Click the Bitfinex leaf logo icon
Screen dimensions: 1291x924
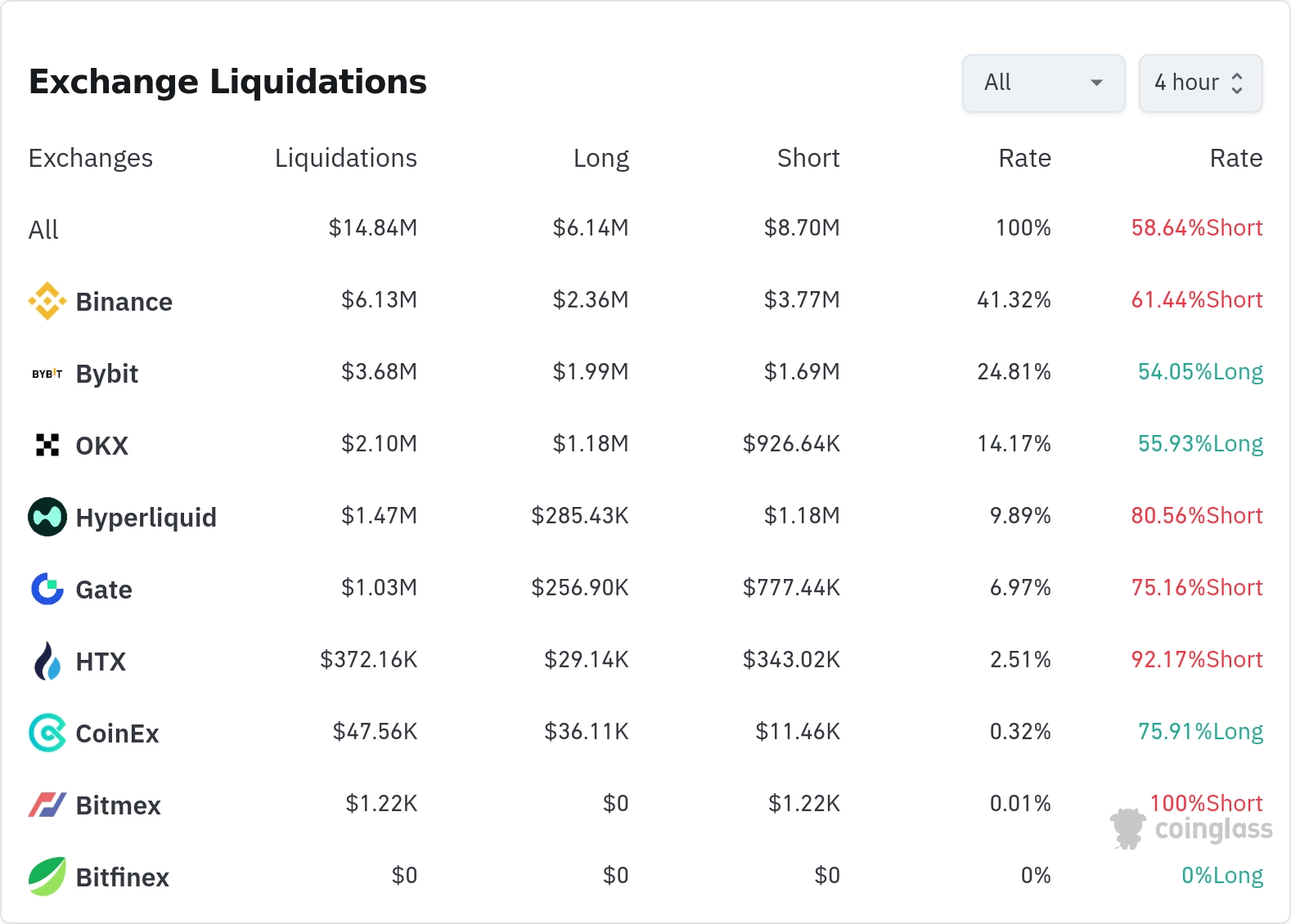tap(47, 877)
